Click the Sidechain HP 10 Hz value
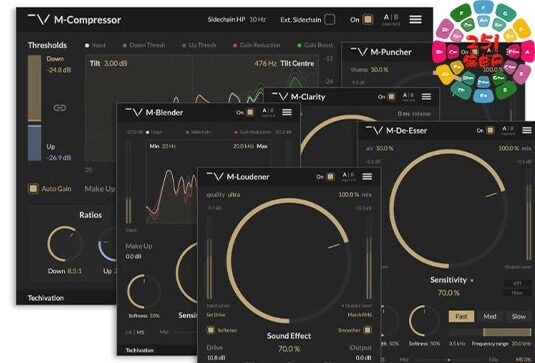Image resolution: width=535 pixels, height=363 pixels. point(236,19)
